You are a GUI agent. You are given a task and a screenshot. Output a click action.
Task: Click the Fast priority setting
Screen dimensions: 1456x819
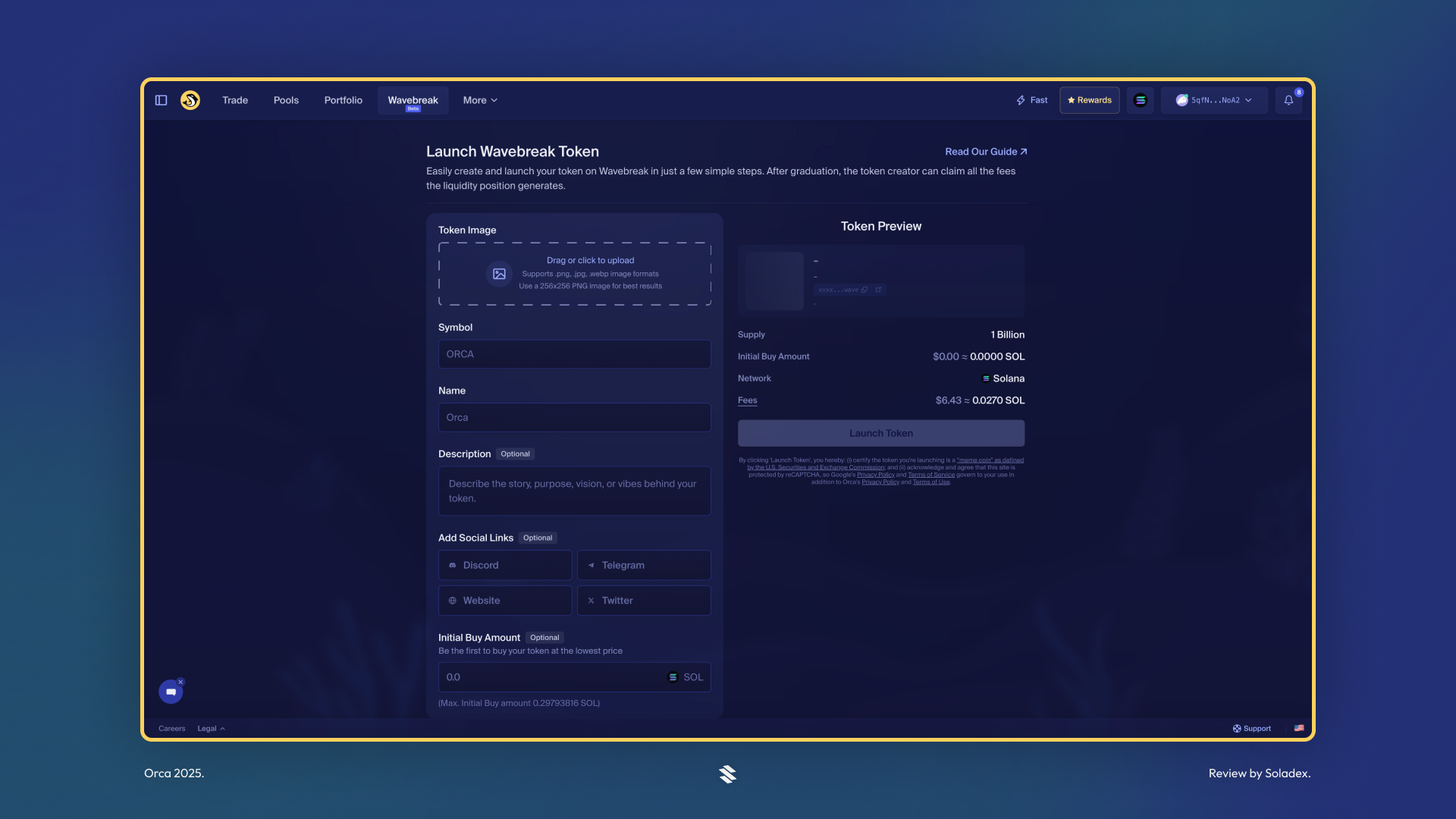(x=1032, y=100)
